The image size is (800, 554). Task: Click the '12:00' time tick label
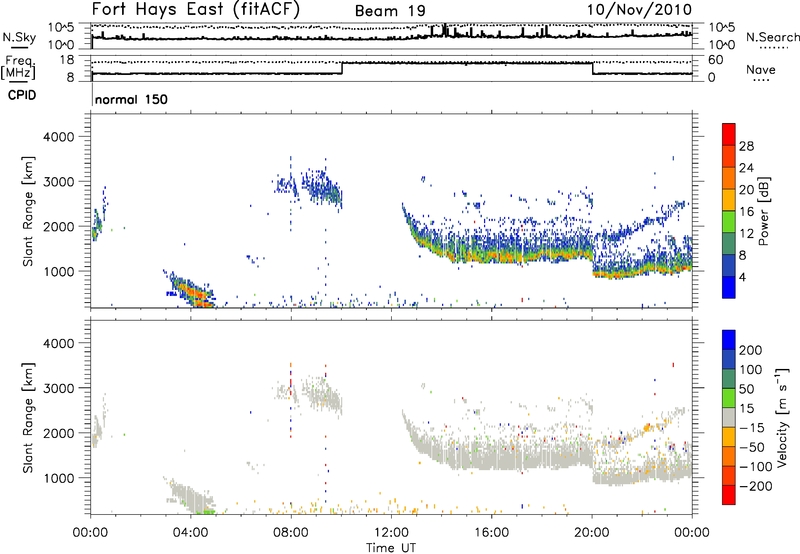pyautogui.click(x=391, y=533)
